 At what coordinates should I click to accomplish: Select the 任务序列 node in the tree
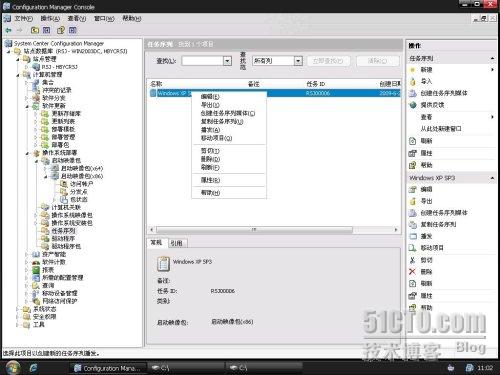(x=63, y=231)
